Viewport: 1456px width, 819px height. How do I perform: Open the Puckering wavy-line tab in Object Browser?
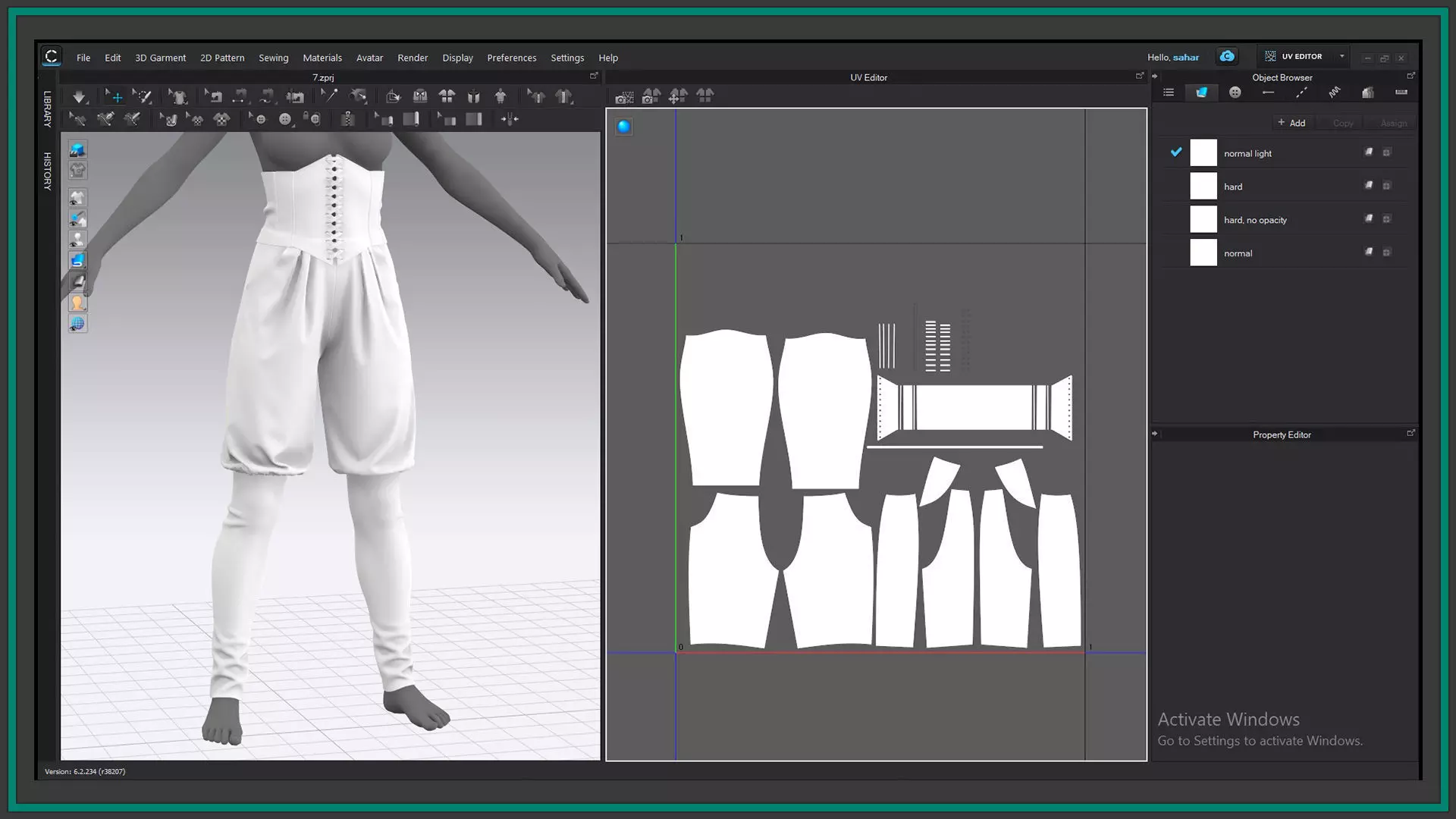coord(1335,93)
